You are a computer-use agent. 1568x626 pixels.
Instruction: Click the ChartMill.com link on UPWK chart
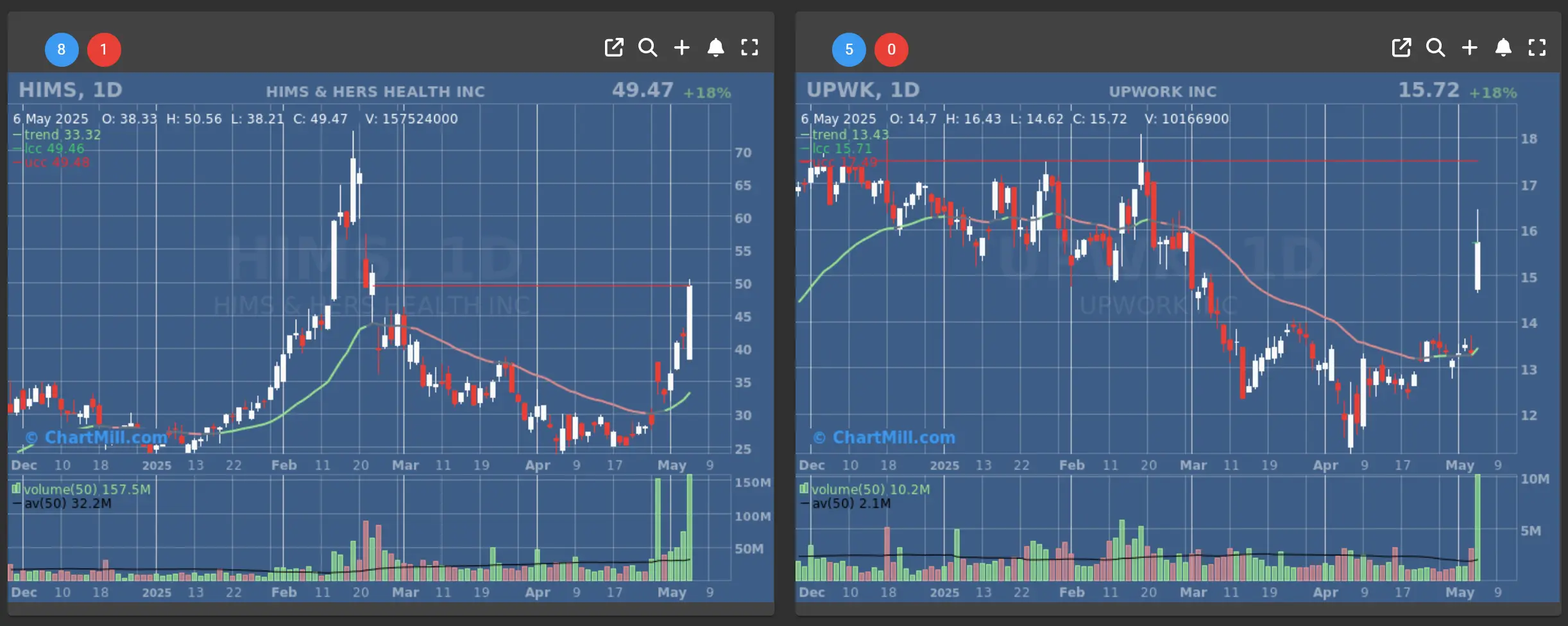coord(884,437)
